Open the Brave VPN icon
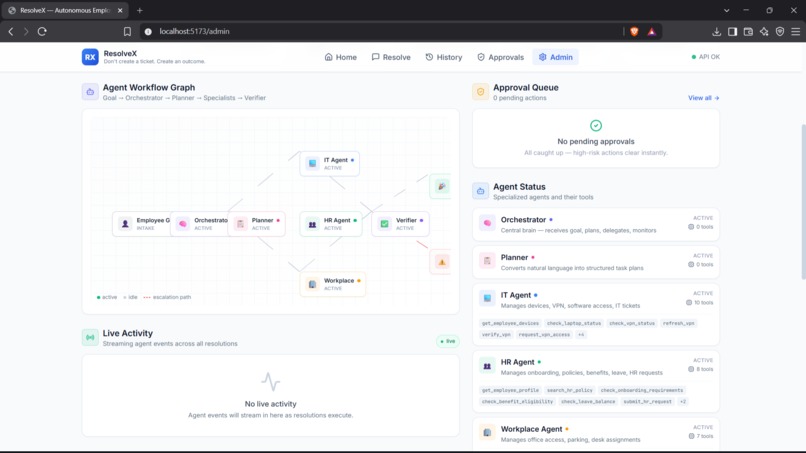 (780, 31)
